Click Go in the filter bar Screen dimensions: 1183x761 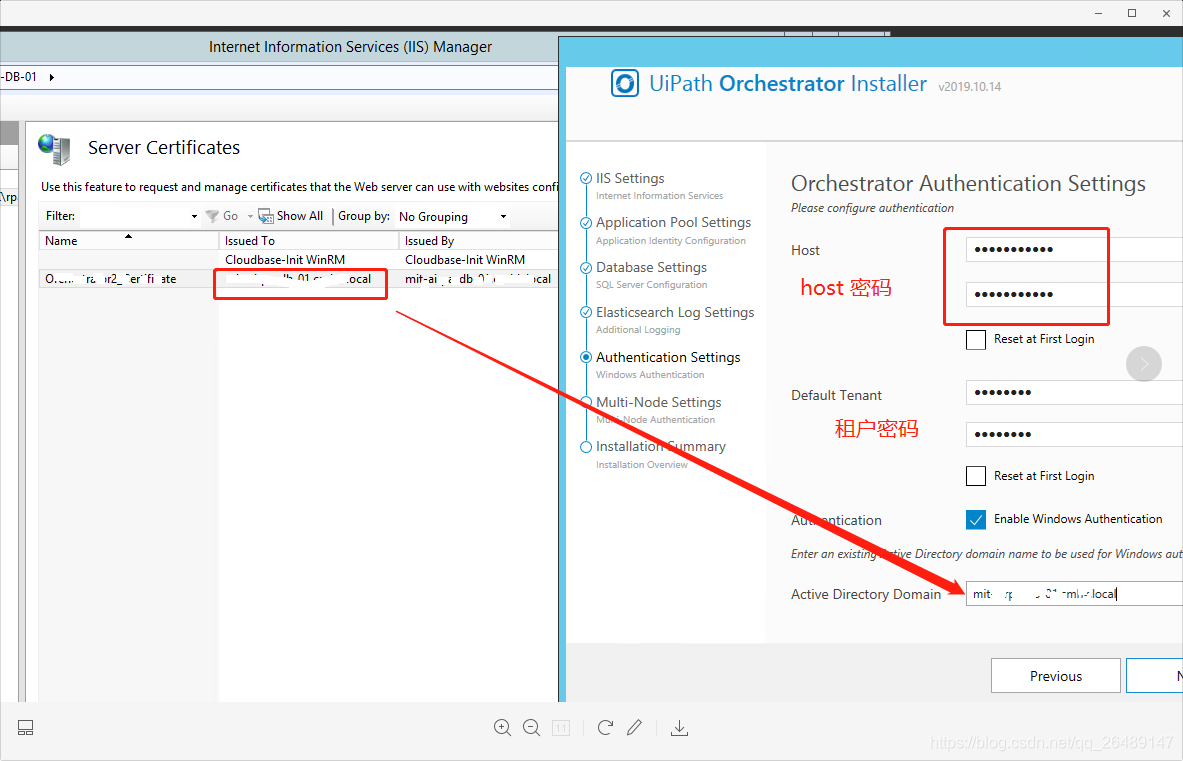pos(230,216)
